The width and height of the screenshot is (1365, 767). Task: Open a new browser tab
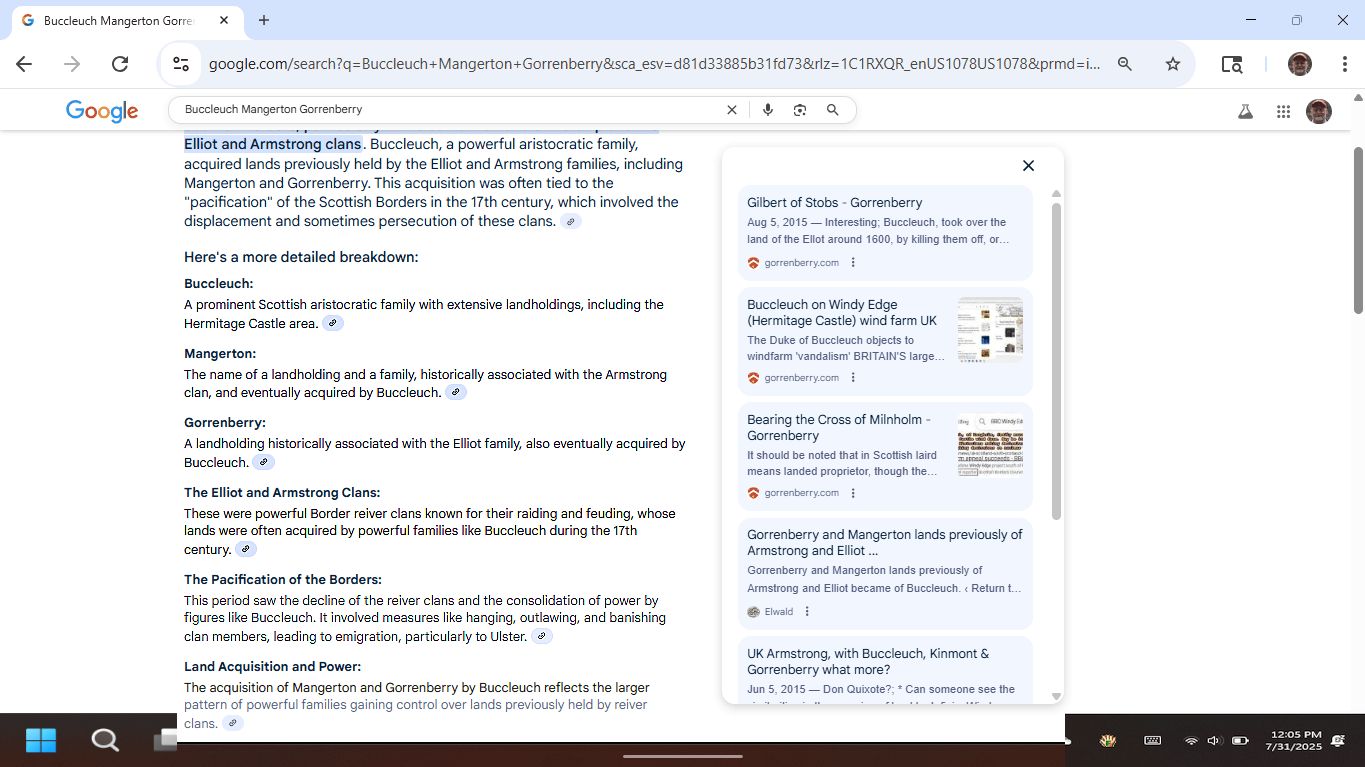[264, 21]
